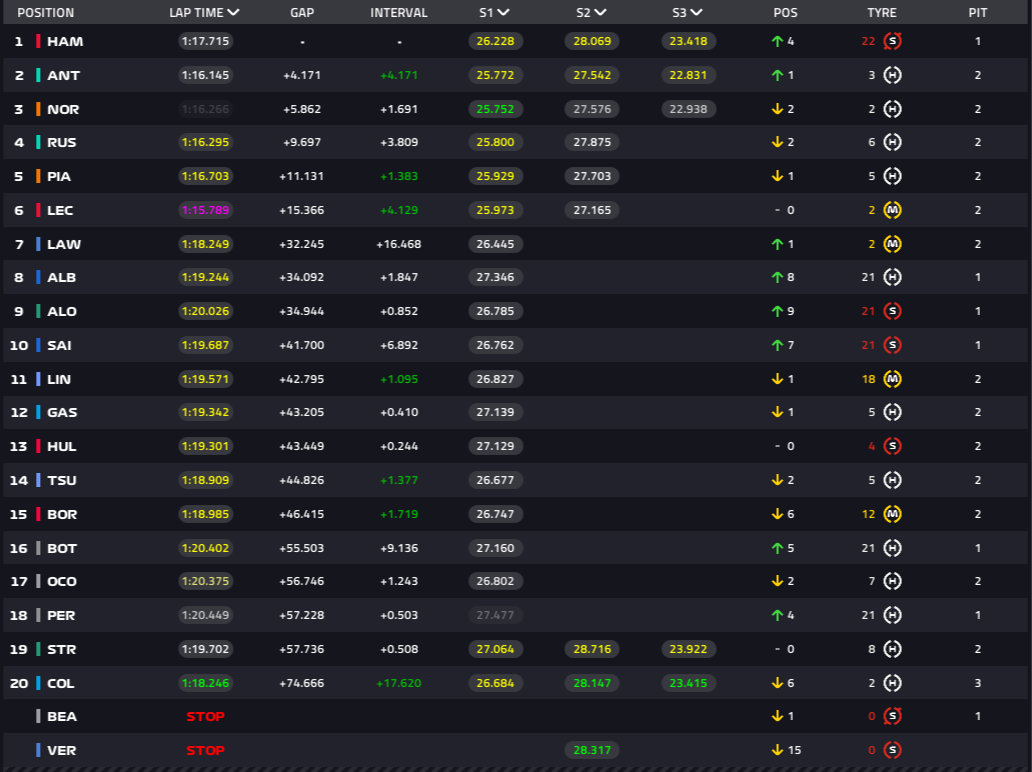Screen dimensions: 1032x772
Task: Select the VER driver row name
Action: 61,750
